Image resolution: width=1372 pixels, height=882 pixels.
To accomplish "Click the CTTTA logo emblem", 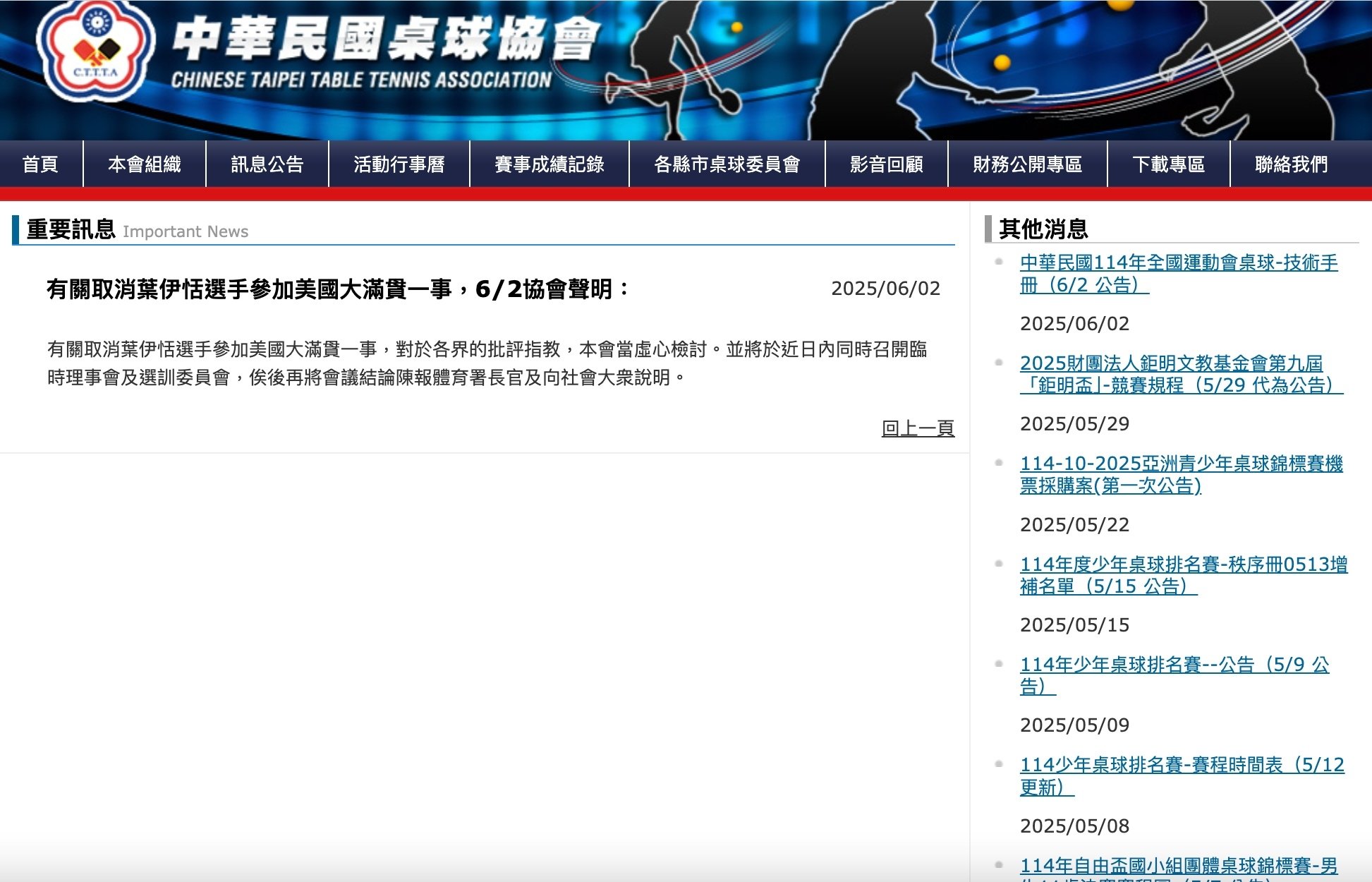I will tap(96, 50).
